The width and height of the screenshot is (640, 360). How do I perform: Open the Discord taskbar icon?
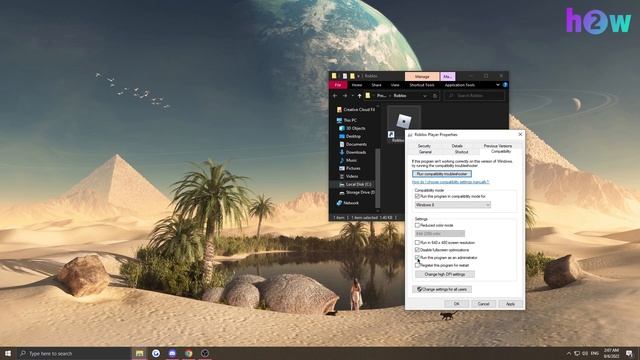tap(172, 353)
